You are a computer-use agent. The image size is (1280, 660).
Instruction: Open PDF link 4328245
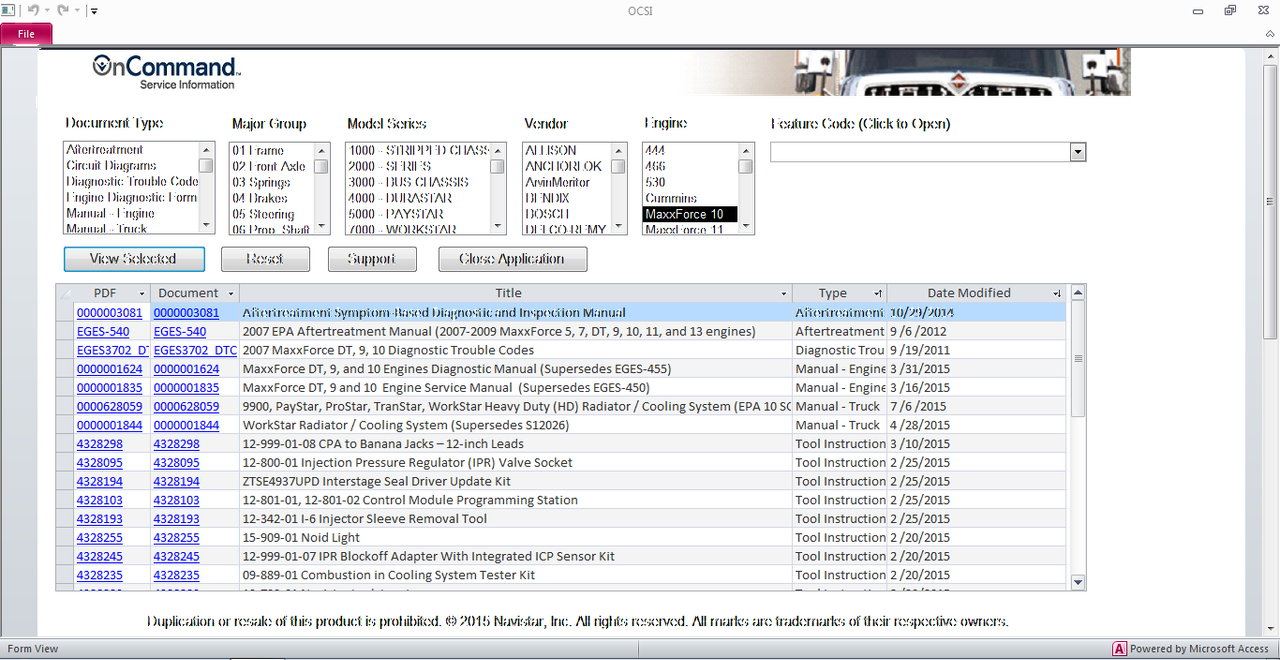pyautogui.click(x=100, y=557)
